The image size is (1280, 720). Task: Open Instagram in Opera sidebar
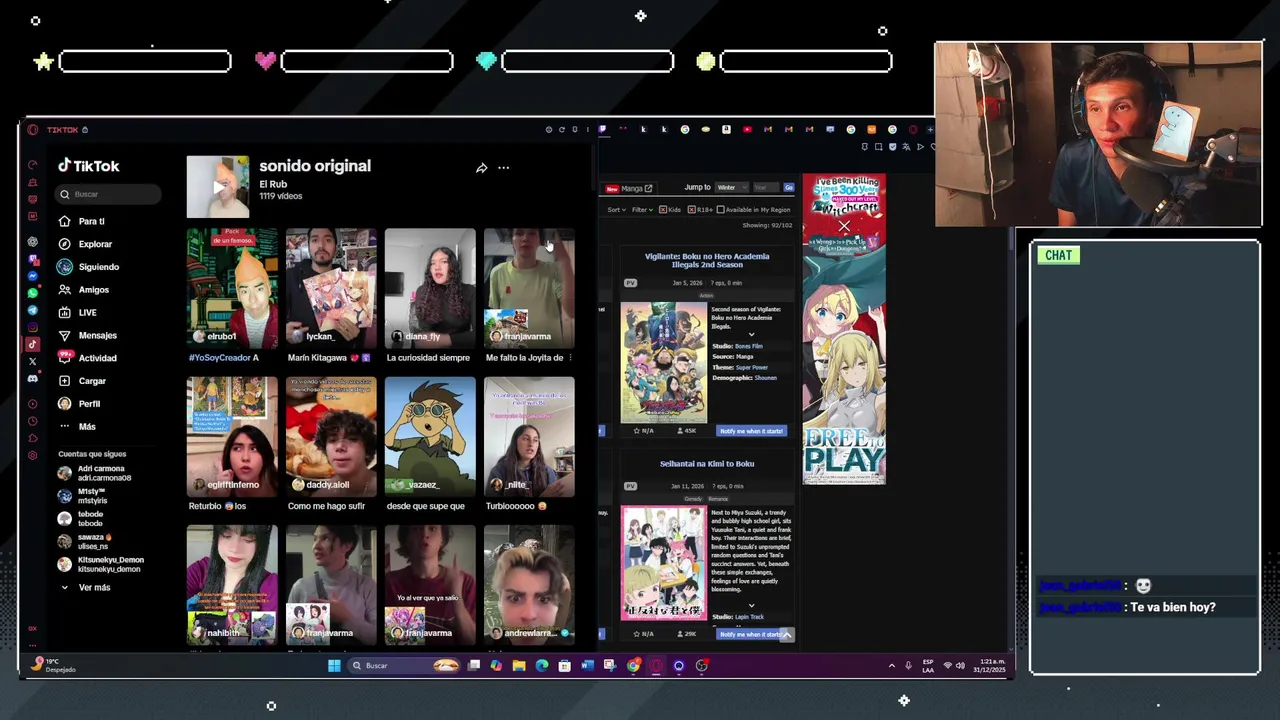click(x=33, y=327)
